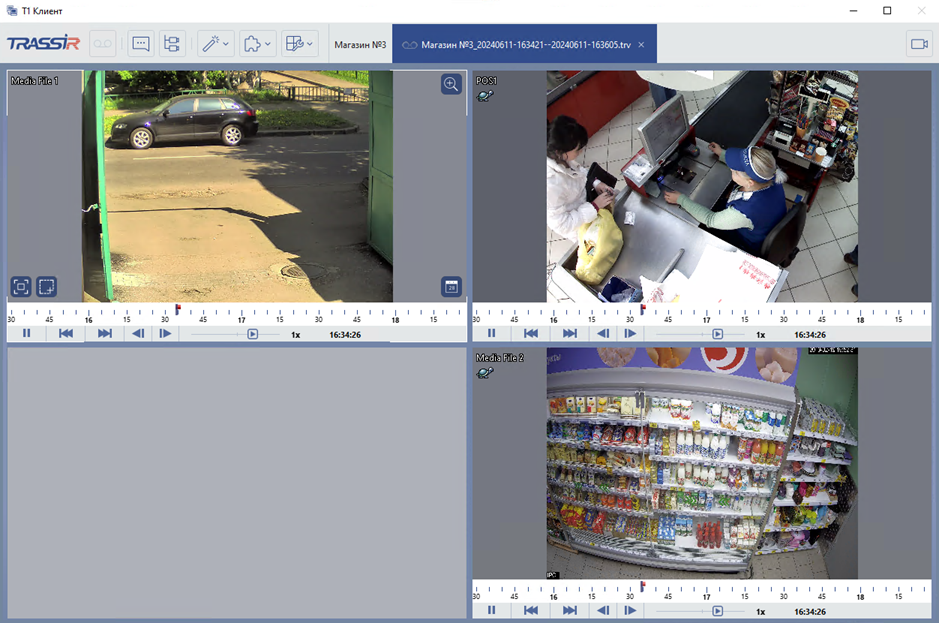The width and height of the screenshot is (939, 623).
Task: Click the camera icon at top right
Action: click(918, 44)
